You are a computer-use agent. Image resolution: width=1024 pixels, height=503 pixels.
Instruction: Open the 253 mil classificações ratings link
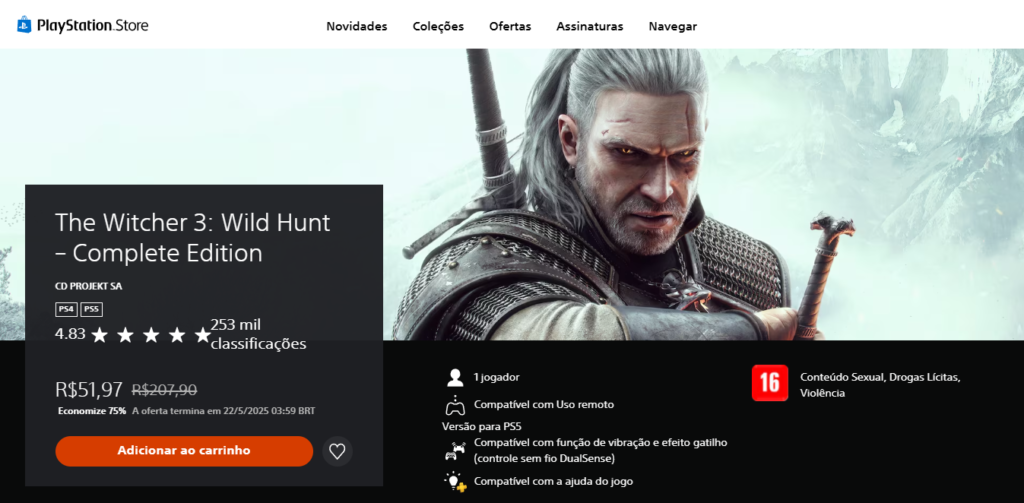coord(259,334)
